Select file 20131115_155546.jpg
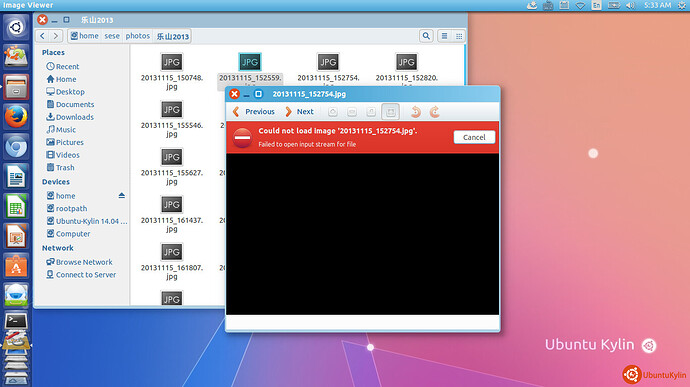Image resolution: width=690 pixels, height=387 pixels. (172, 119)
